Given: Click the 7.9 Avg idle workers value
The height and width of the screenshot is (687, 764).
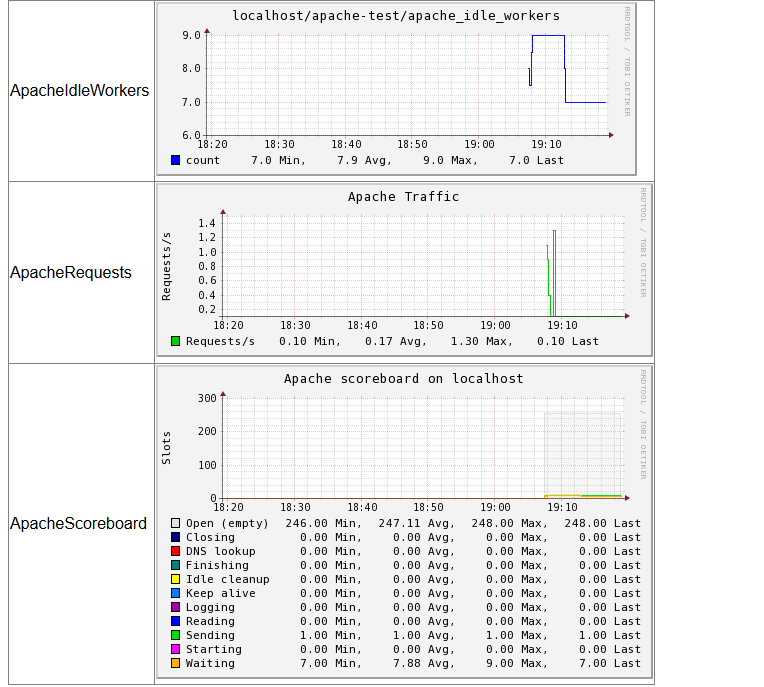Looking at the screenshot, I should click(364, 160).
